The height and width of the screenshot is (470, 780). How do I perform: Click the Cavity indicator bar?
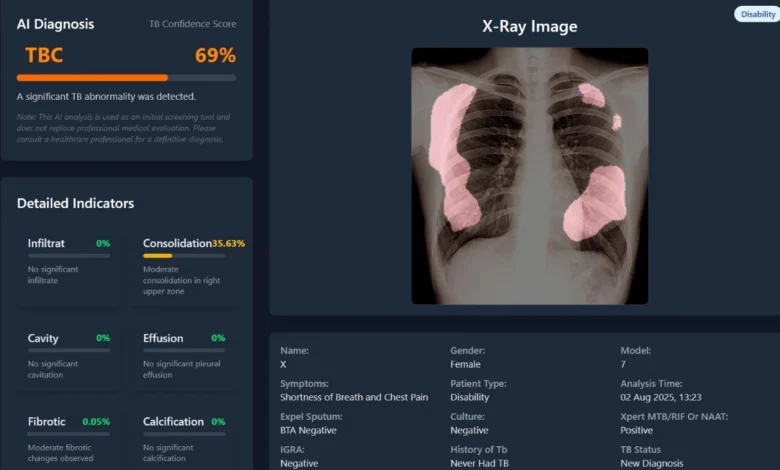click(69, 350)
